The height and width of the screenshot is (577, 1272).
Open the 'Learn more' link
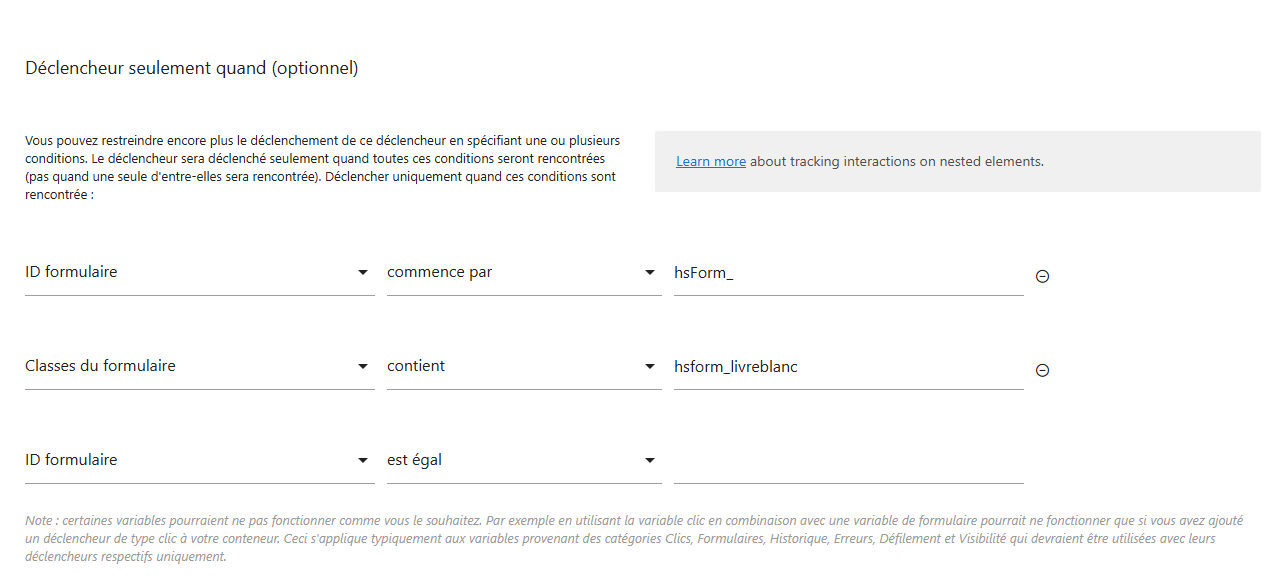(x=711, y=162)
